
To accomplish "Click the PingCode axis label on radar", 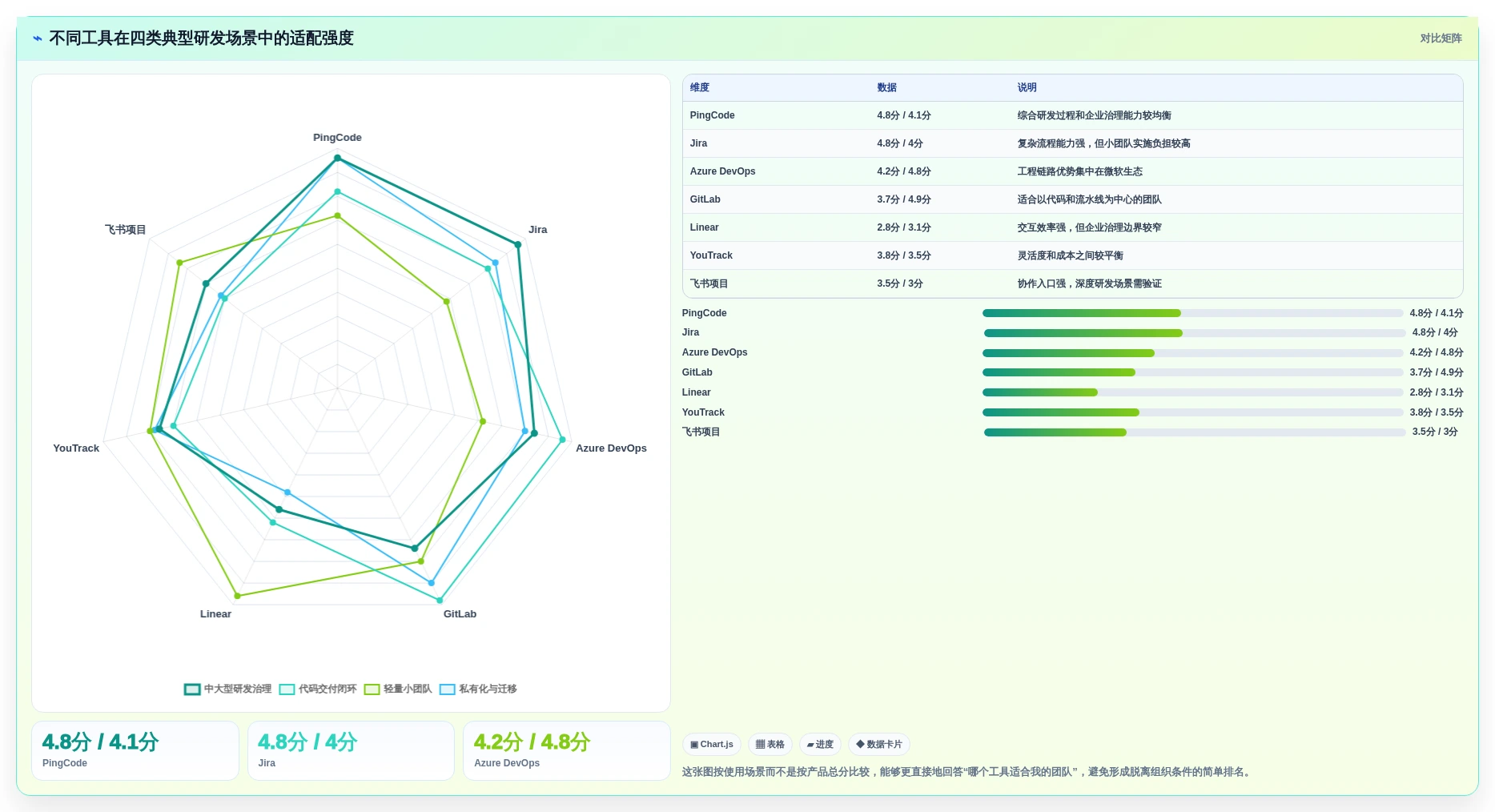I will click(x=337, y=138).
